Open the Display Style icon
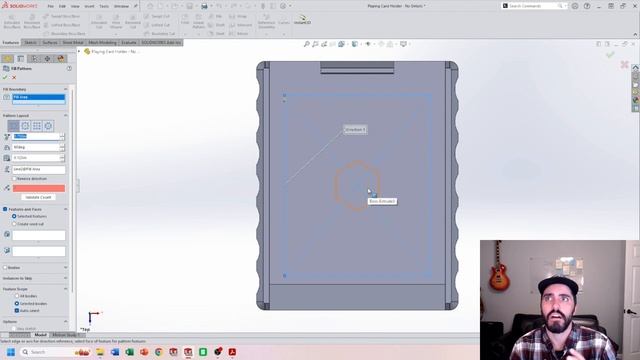The width and height of the screenshot is (640, 360). (355, 44)
